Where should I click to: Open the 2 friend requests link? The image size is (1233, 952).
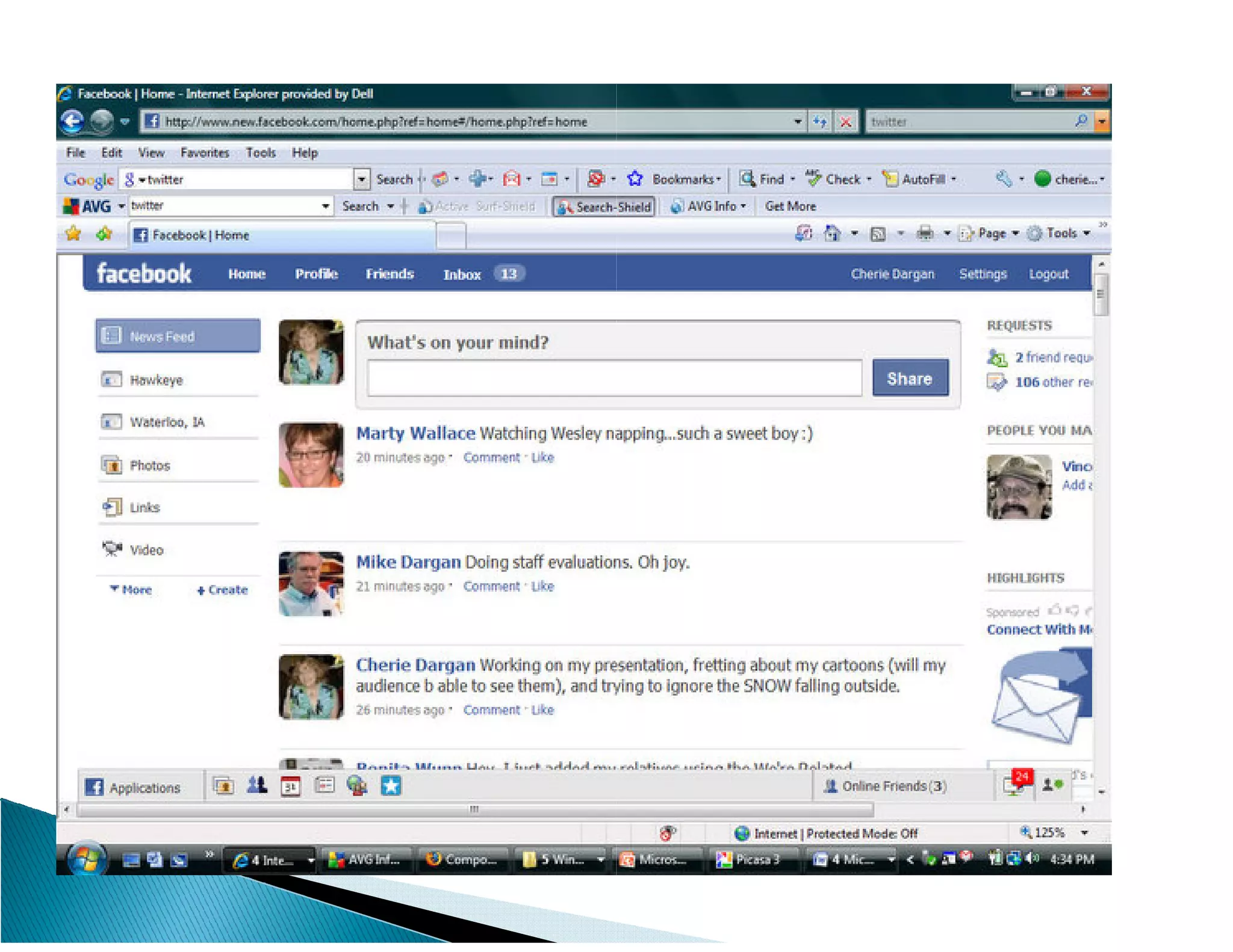(x=1053, y=357)
